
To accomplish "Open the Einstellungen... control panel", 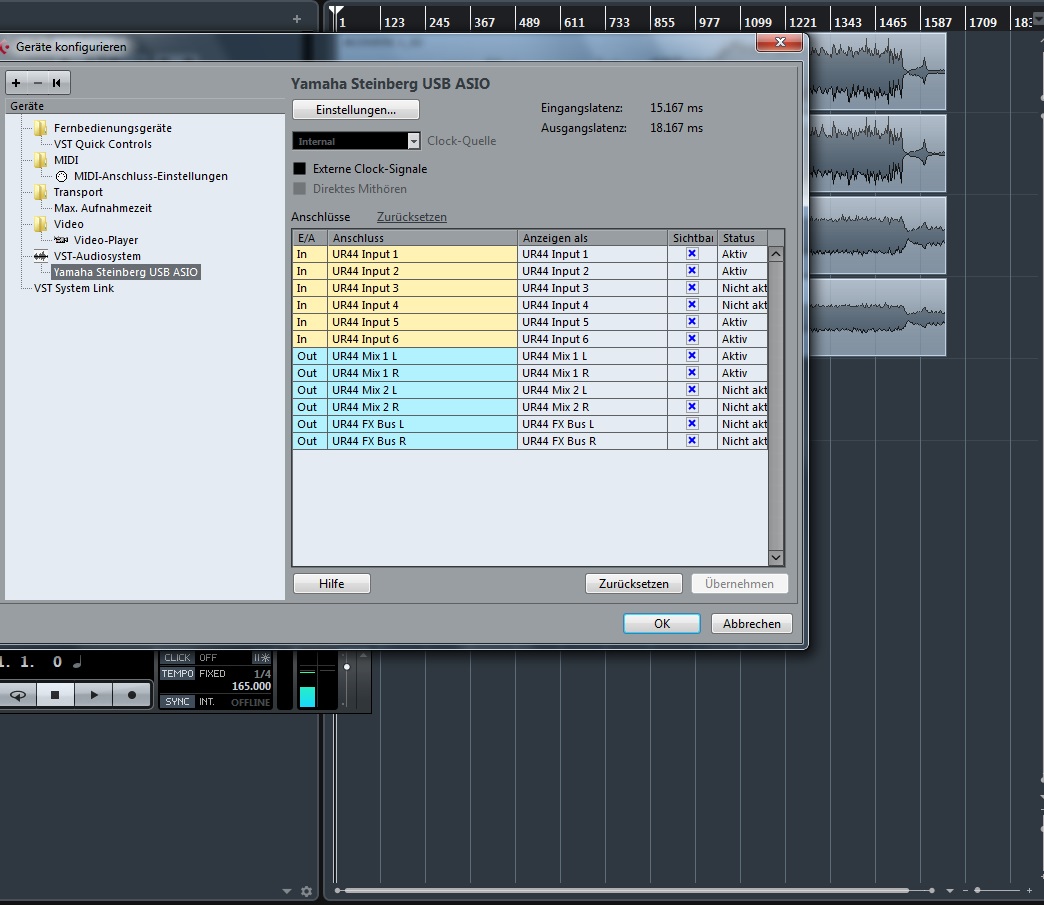I will click(x=356, y=110).
